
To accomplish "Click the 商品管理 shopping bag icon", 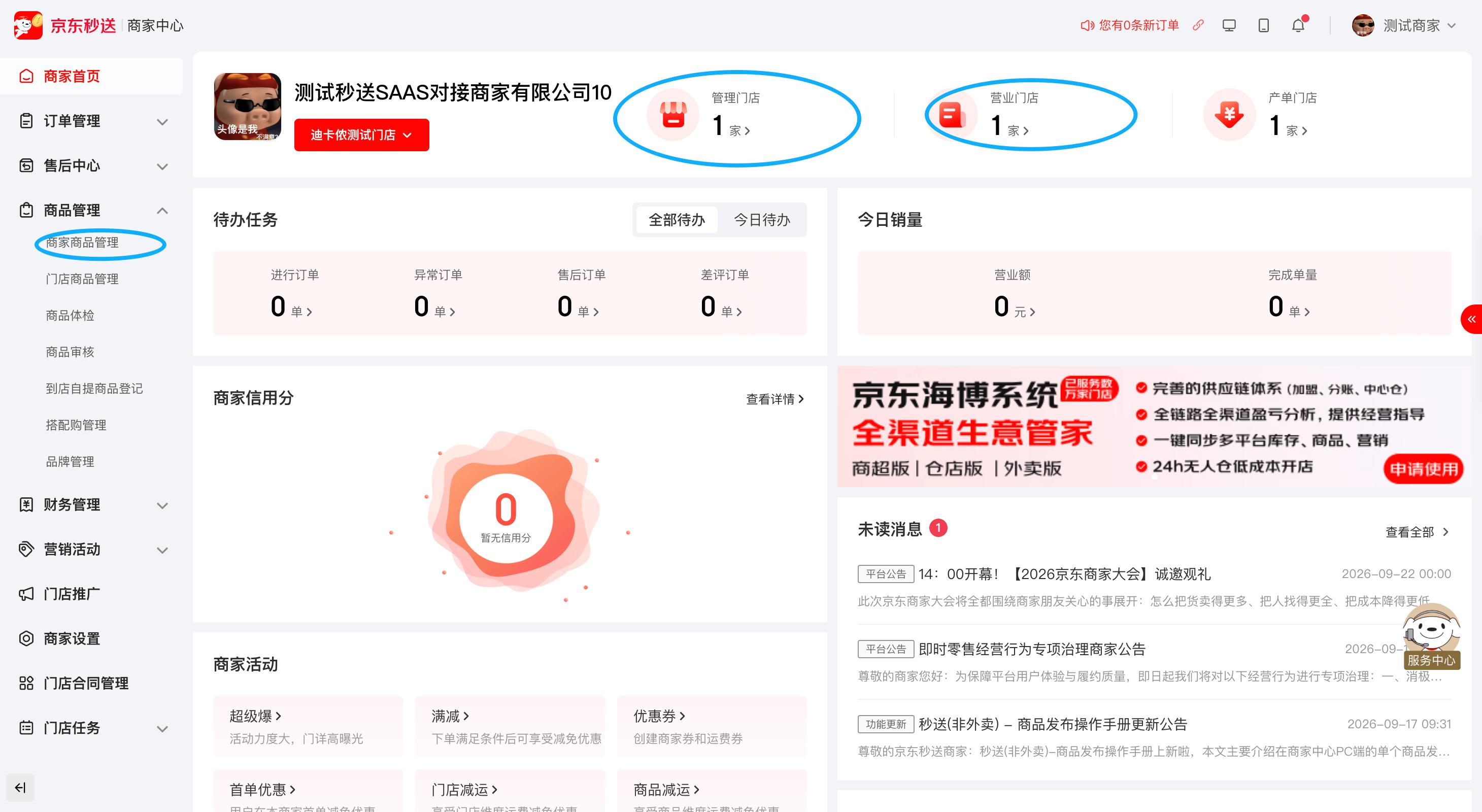I will coord(26,210).
